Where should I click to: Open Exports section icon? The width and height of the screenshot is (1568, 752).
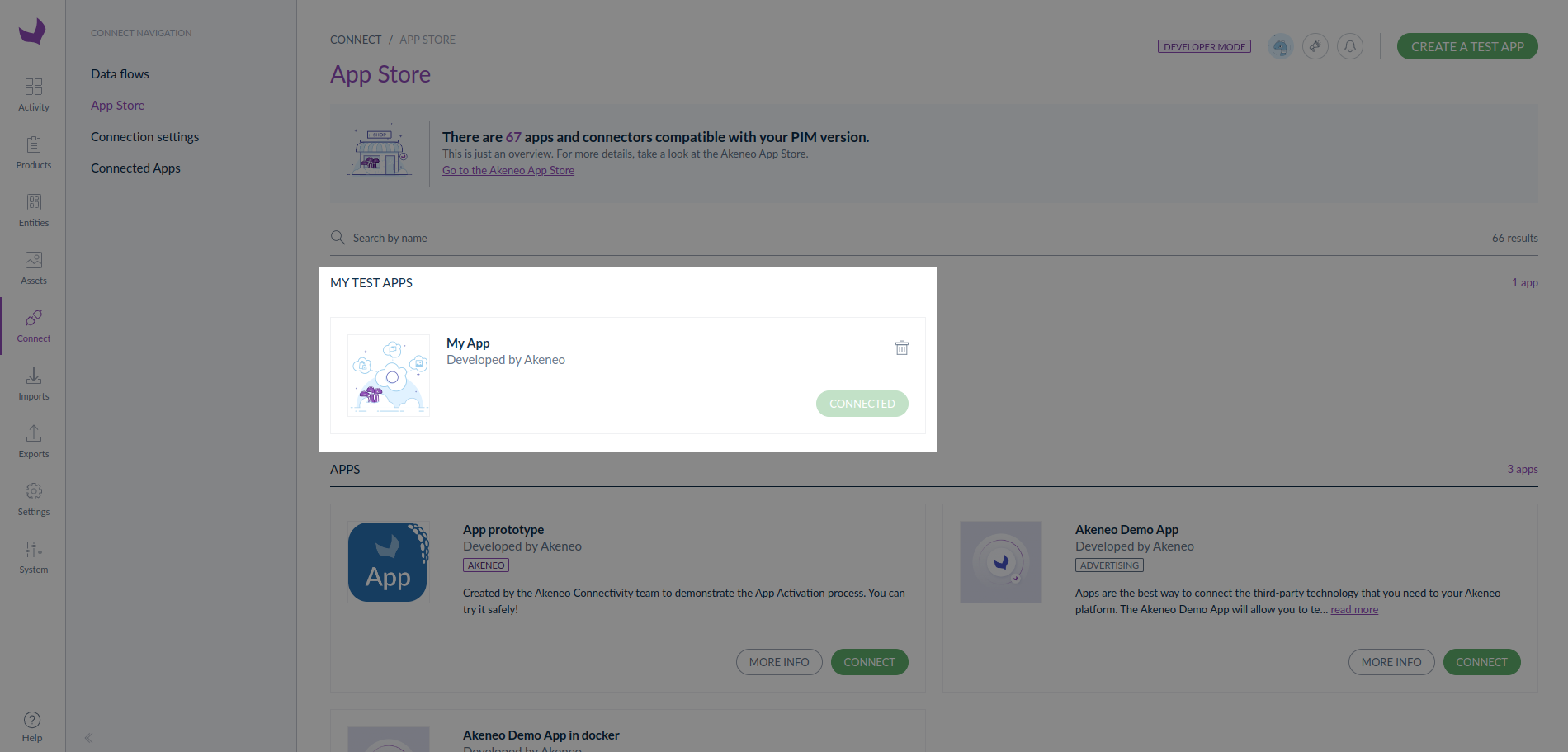click(33, 433)
